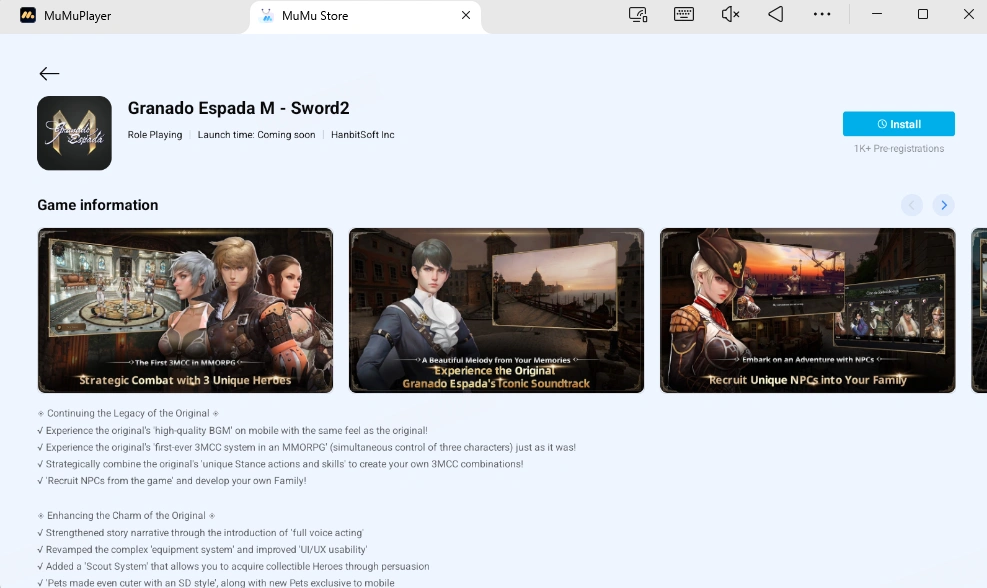Click the Launch time: Coming soon text

tap(256, 135)
